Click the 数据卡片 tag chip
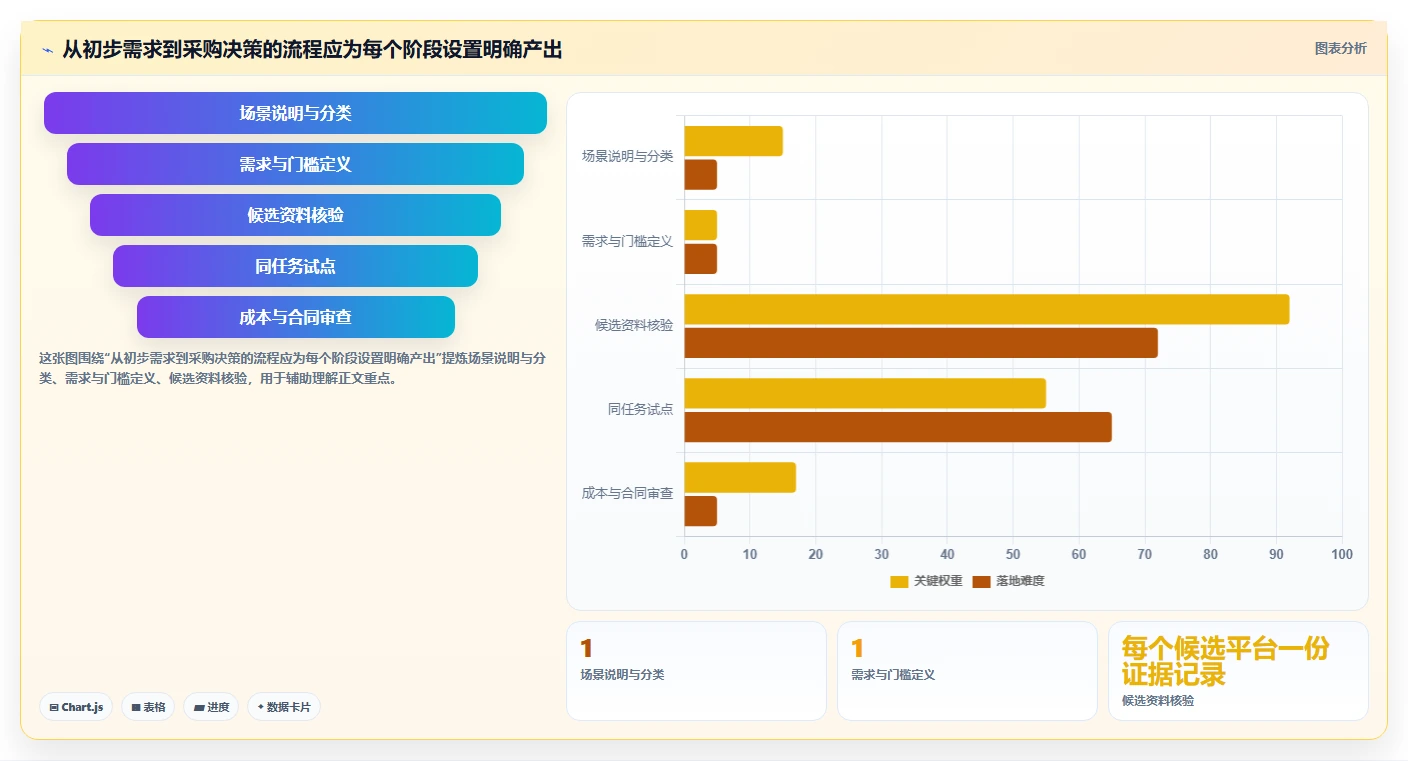1408x761 pixels. [x=284, y=707]
